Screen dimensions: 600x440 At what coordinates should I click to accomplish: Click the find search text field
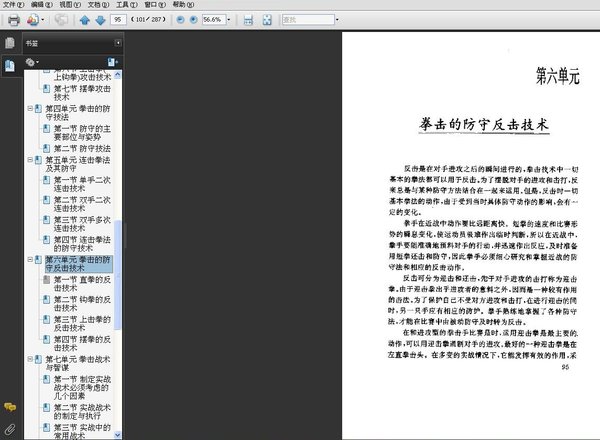pos(308,20)
